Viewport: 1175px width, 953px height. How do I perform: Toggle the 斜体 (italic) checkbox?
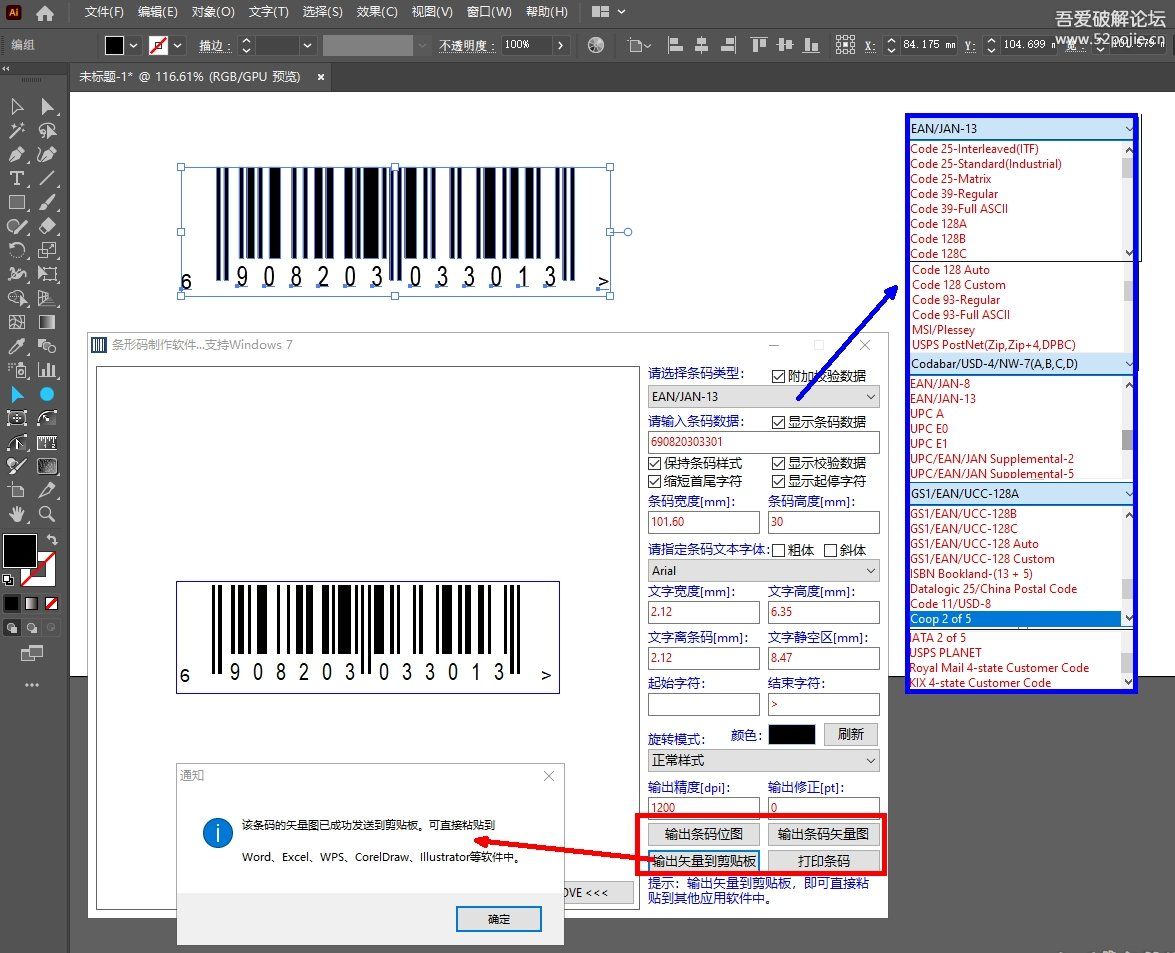(x=830, y=550)
